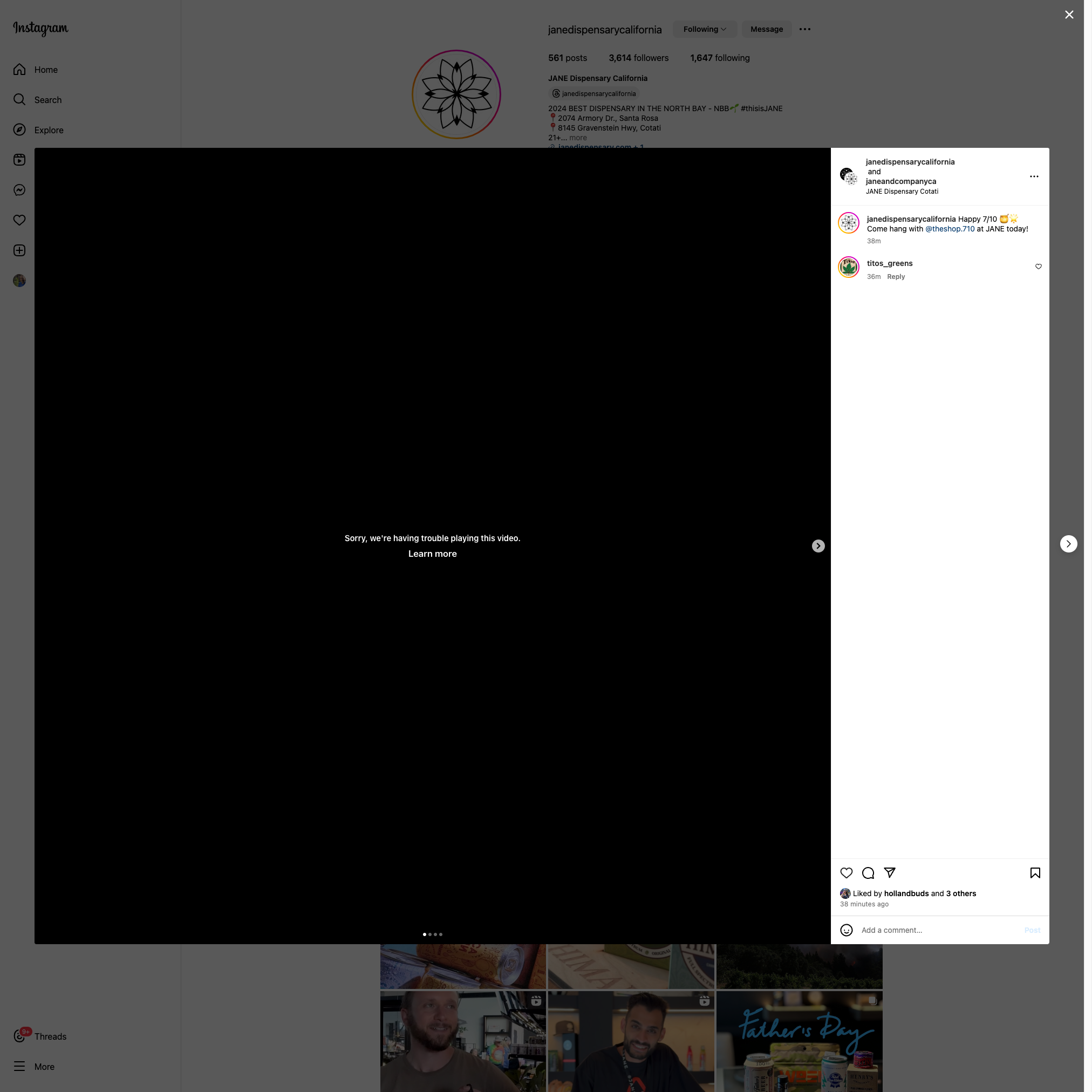Open Explore page in sidebar
The height and width of the screenshot is (1092, 1092).
point(38,130)
